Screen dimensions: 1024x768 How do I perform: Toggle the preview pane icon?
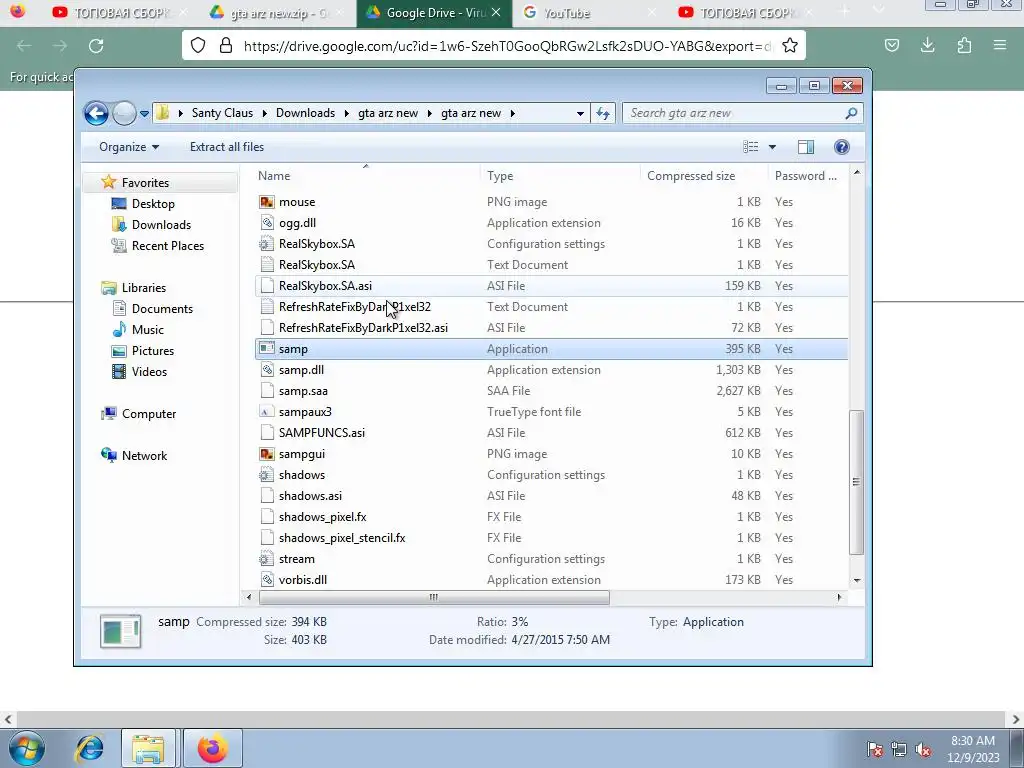[806, 147]
